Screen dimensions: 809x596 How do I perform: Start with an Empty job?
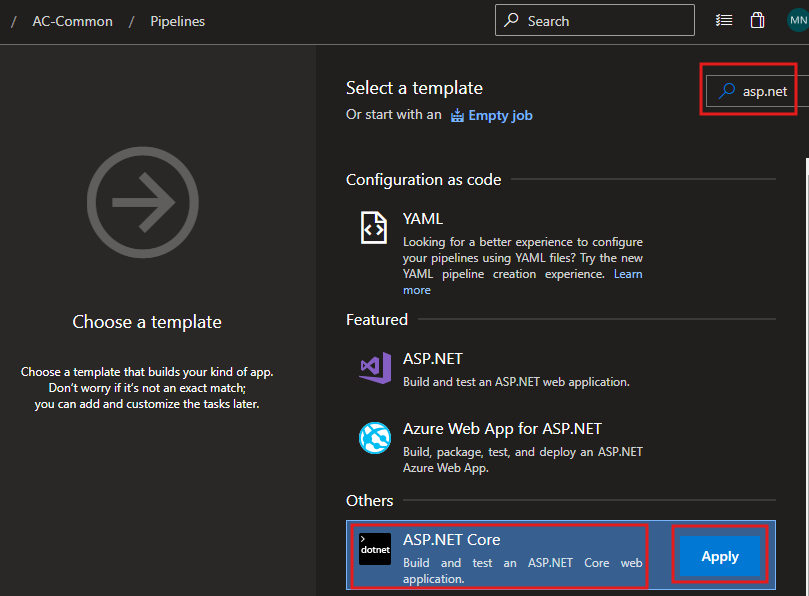[x=500, y=115]
